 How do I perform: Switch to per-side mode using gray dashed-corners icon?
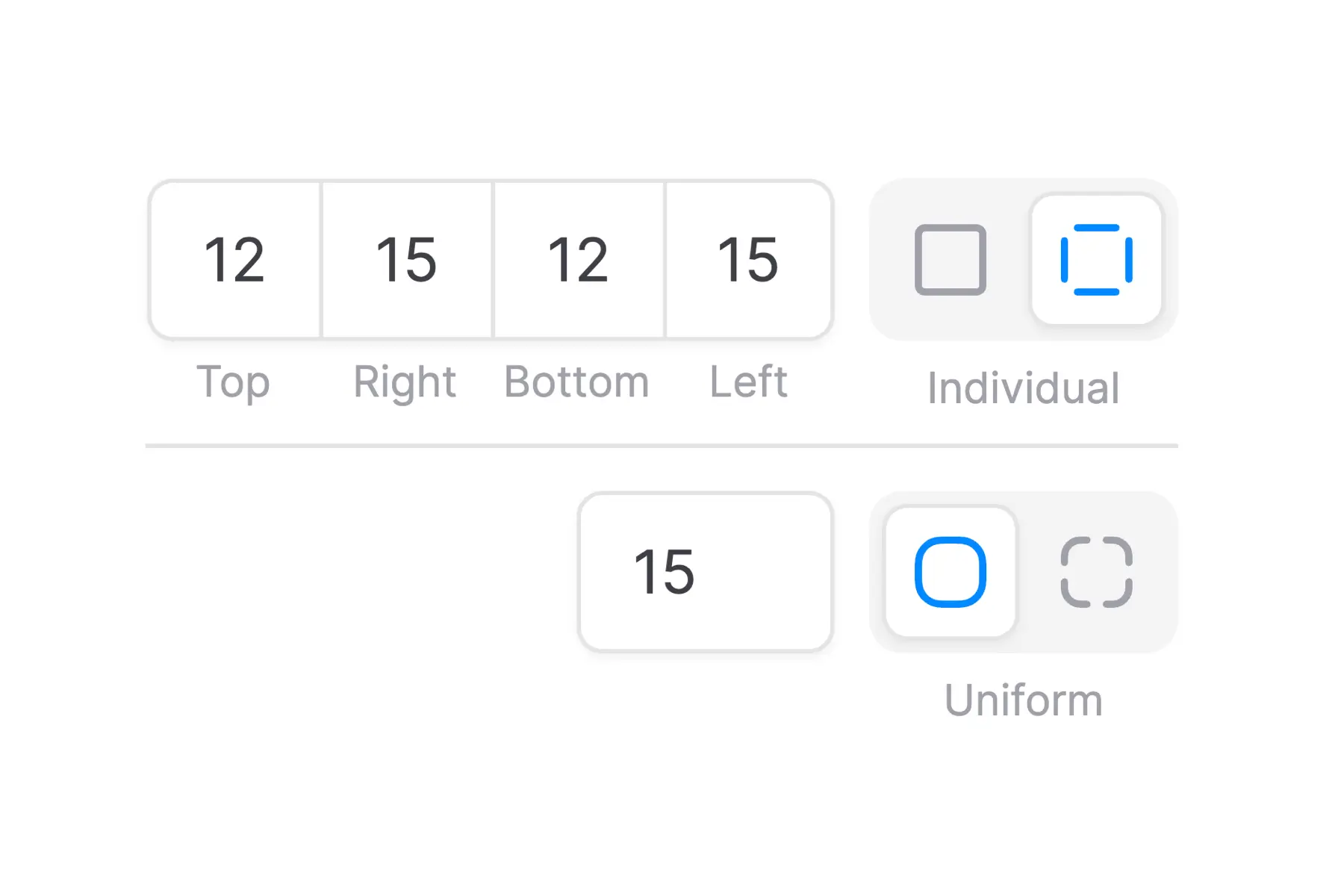tap(1096, 572)
